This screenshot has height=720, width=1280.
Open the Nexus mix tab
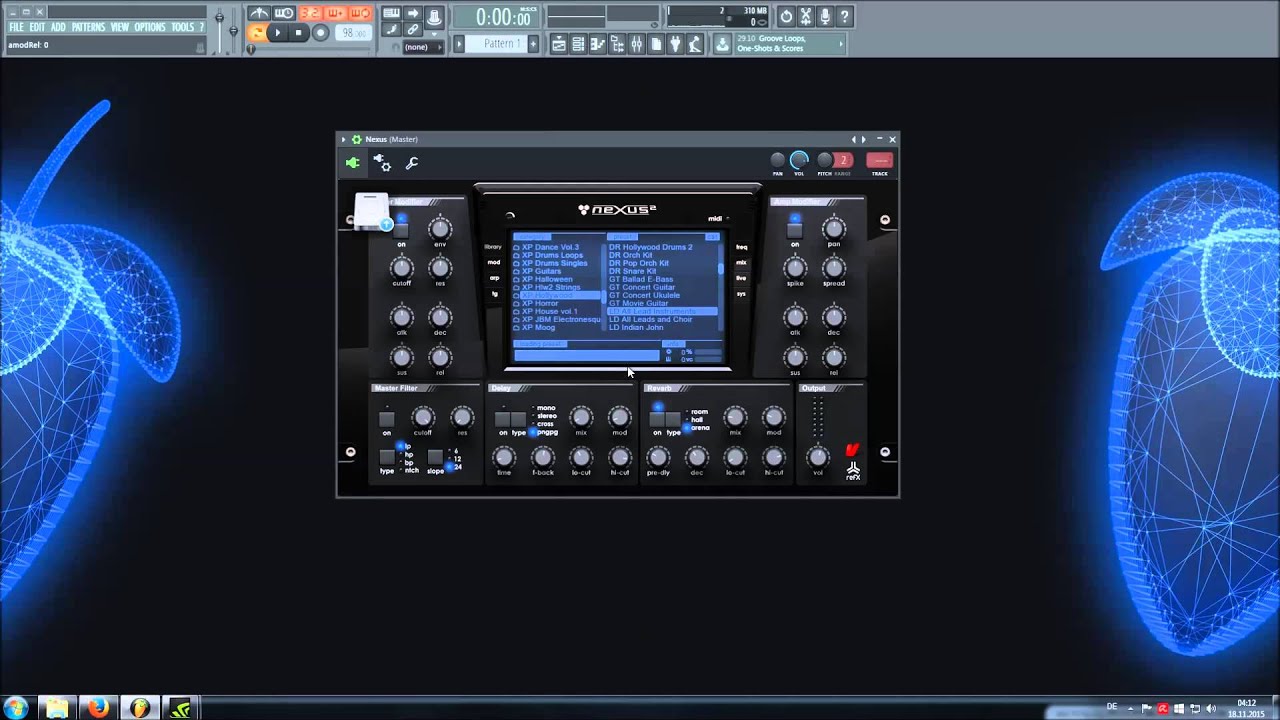coord(742,262)
